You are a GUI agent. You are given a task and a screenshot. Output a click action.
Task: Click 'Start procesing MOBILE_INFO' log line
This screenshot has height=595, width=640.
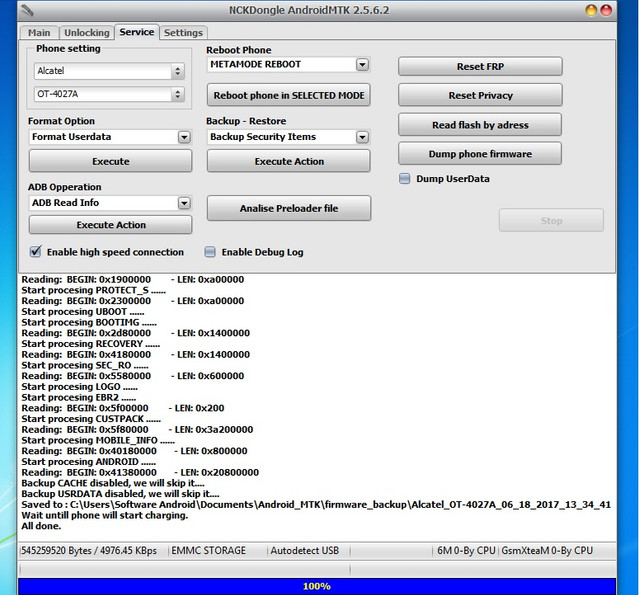(98, 440)
